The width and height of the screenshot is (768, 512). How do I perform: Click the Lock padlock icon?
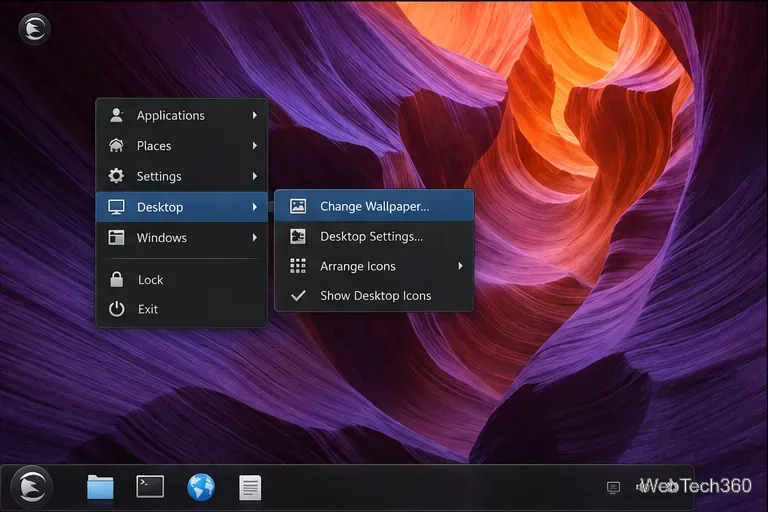tap(117, 279)
